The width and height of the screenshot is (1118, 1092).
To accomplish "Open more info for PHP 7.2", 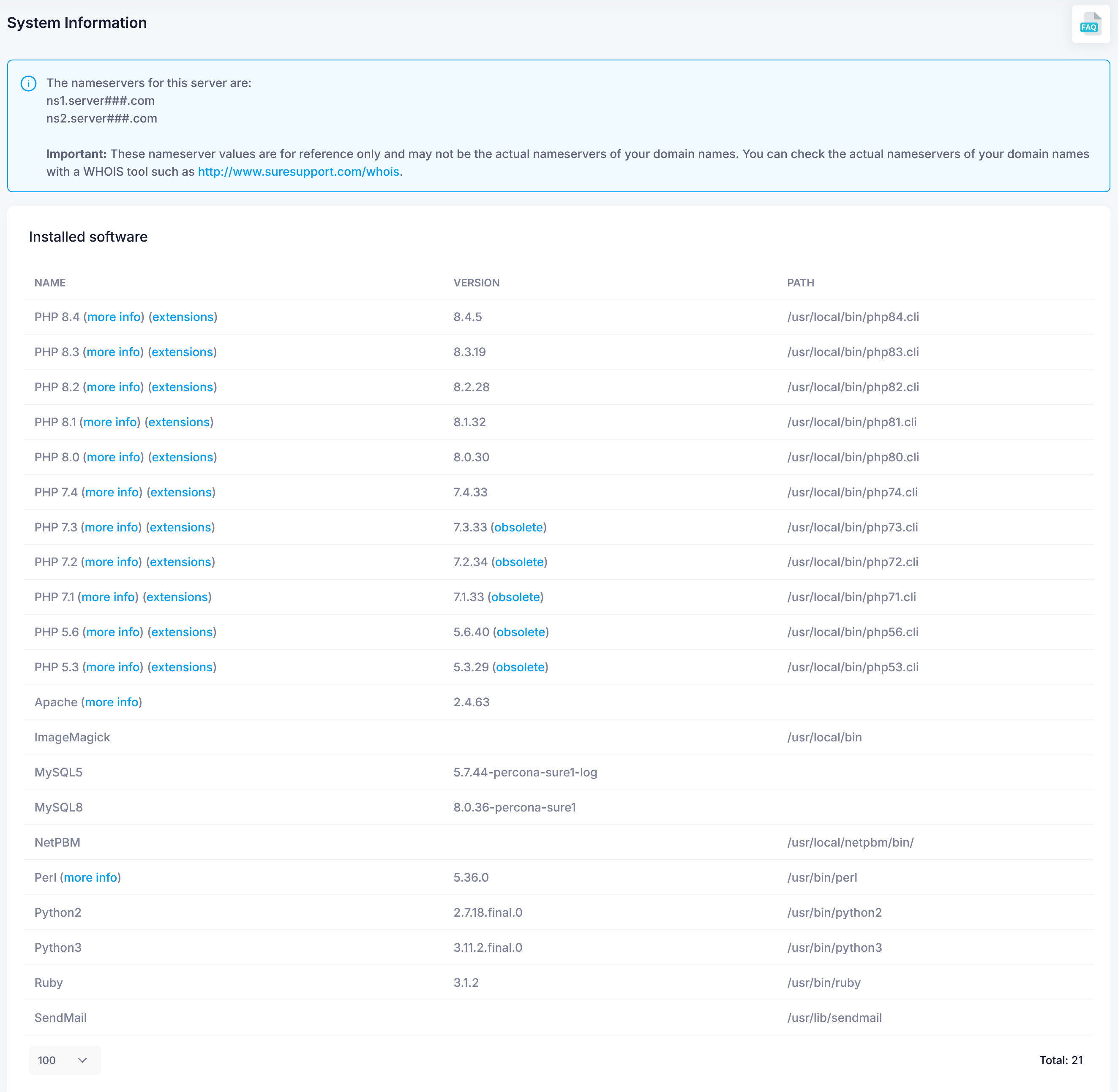I will point(111,561).
